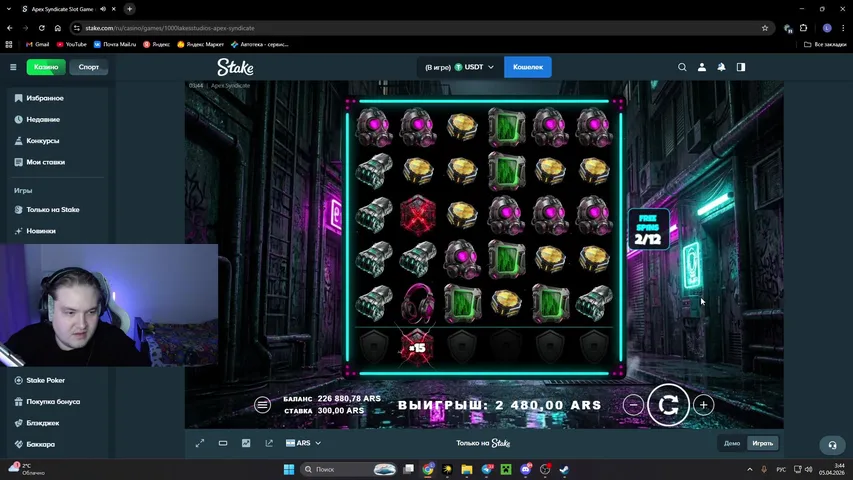Toggle the right side chat panel icon
The image size is (853, 480).
741,67
